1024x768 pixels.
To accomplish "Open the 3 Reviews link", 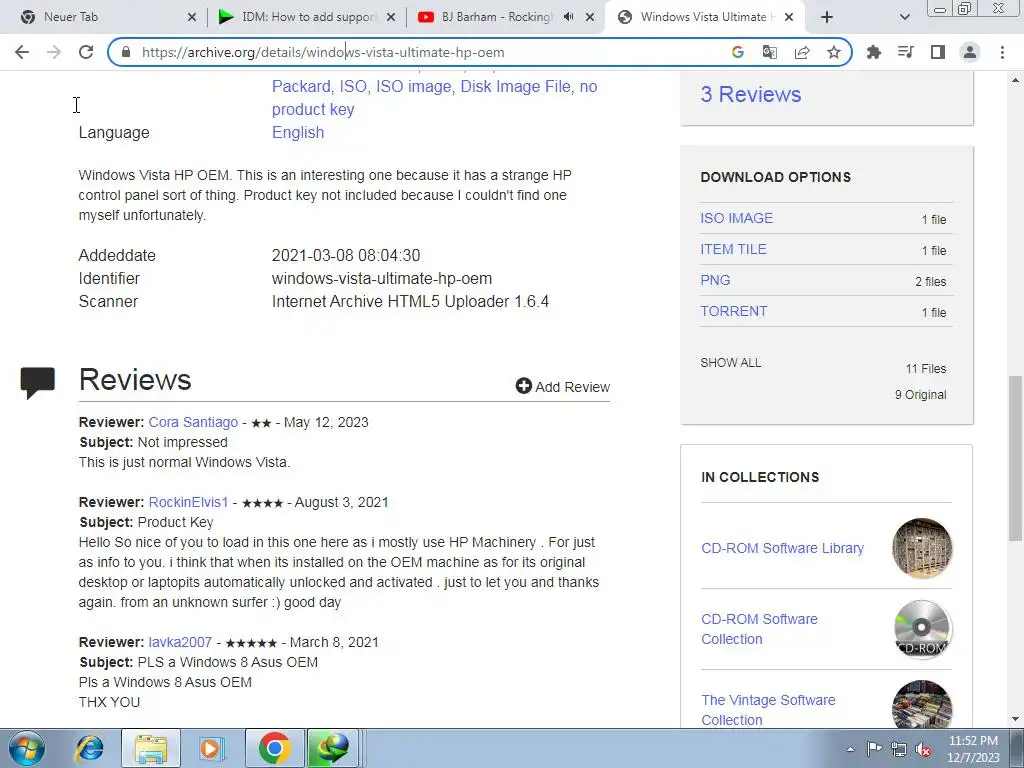I will coord(750,94).
